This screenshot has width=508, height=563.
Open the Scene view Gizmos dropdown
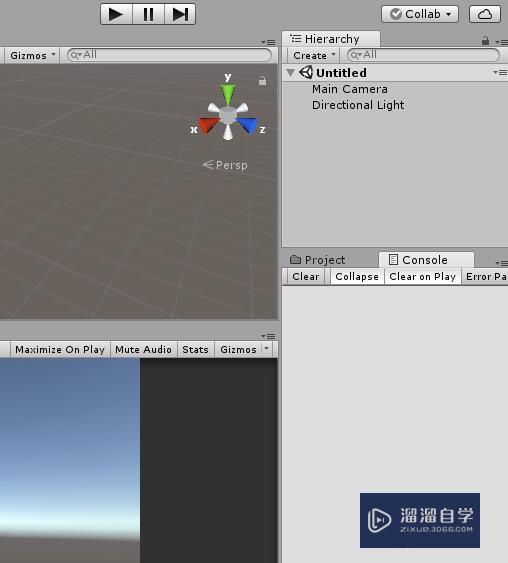tap(32, 55)
